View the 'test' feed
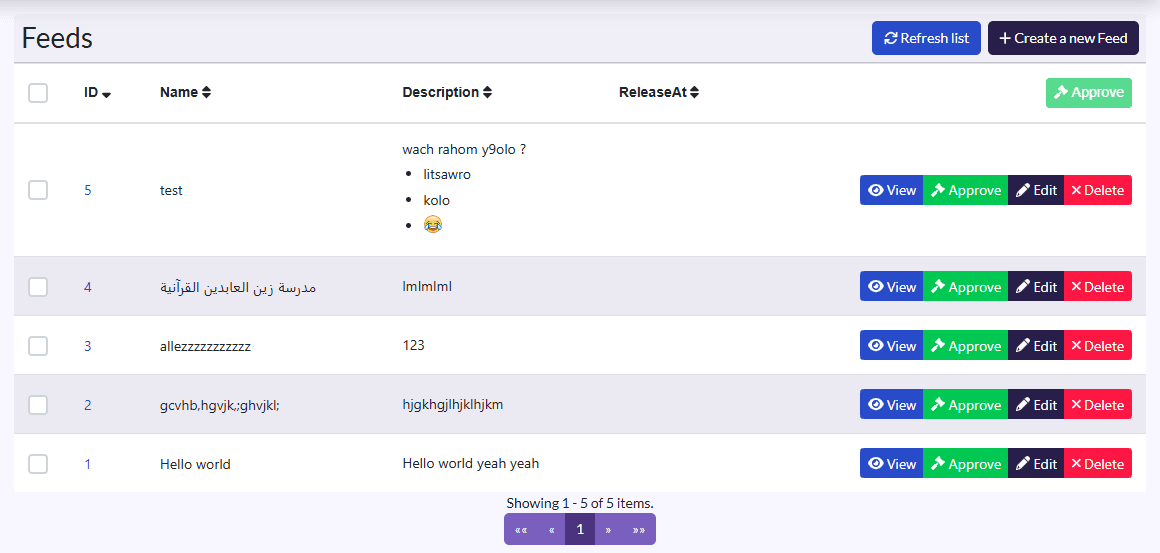The height and width of the screenshot is (553, 1160). [891, 190]
